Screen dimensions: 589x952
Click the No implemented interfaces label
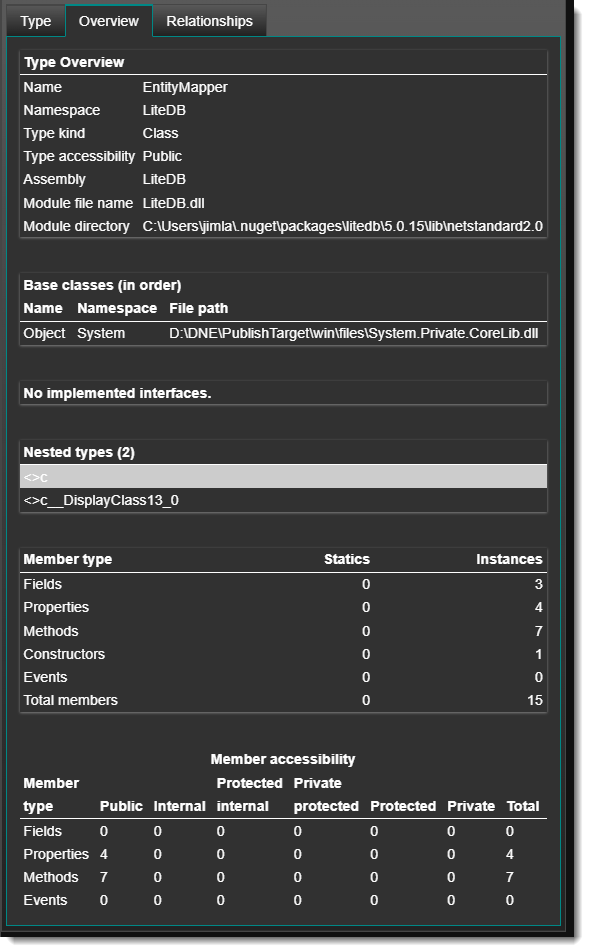pyautogui.click(x=117, y=393)
